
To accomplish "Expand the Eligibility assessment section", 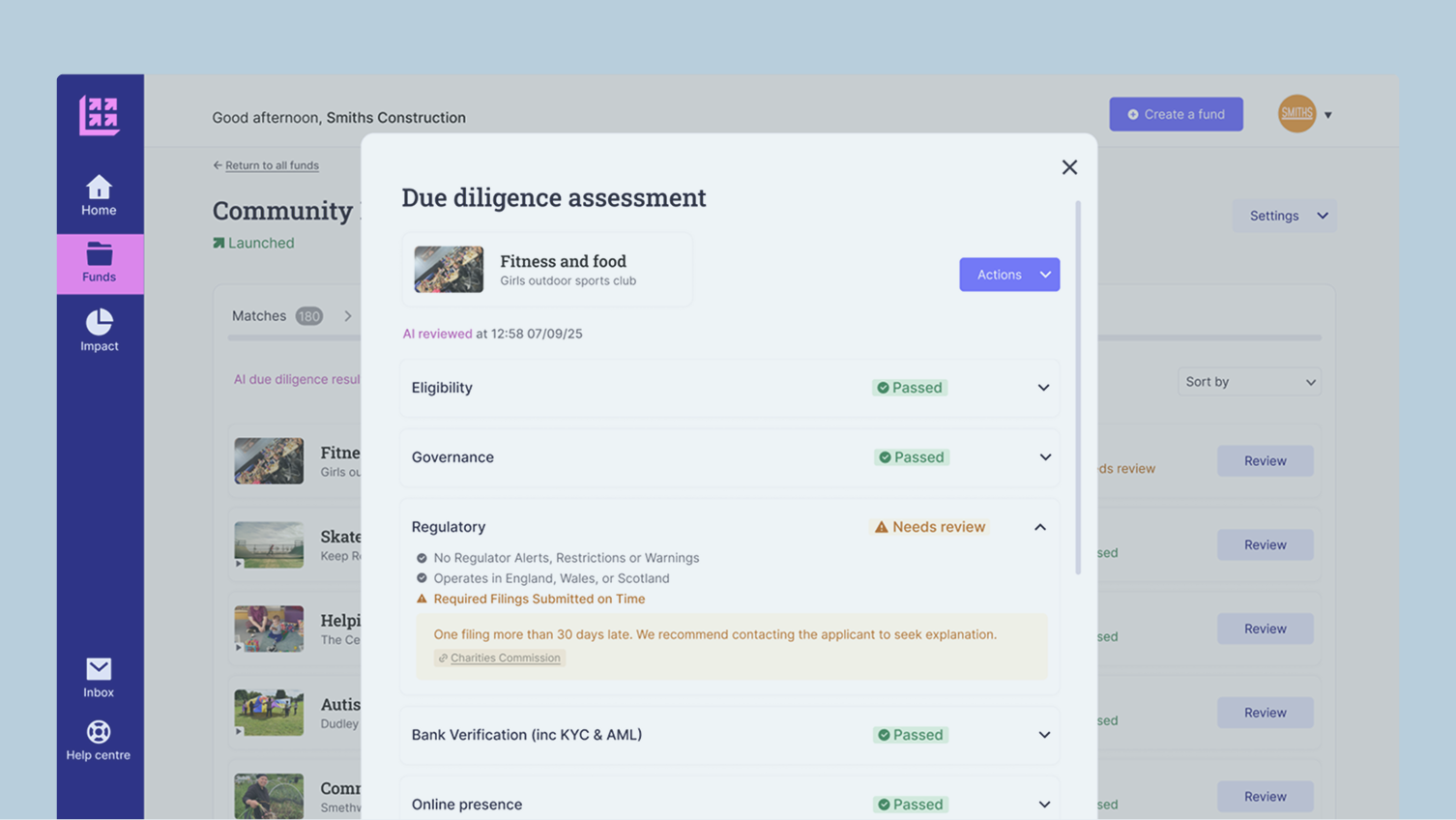I will coord(1043,388).
